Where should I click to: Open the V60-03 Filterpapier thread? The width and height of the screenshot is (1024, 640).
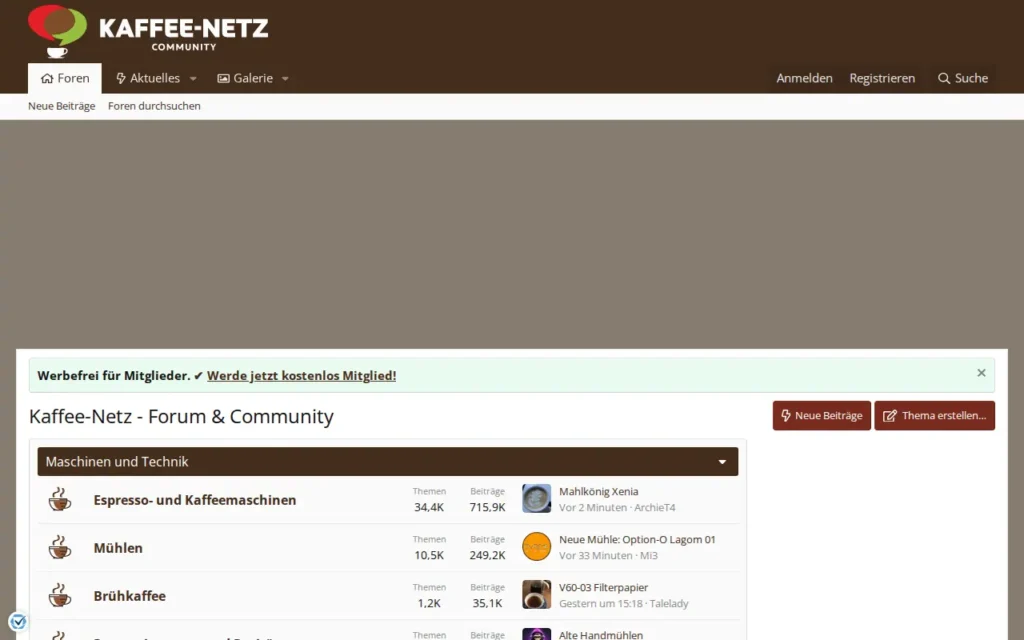[x=603, y=588]
